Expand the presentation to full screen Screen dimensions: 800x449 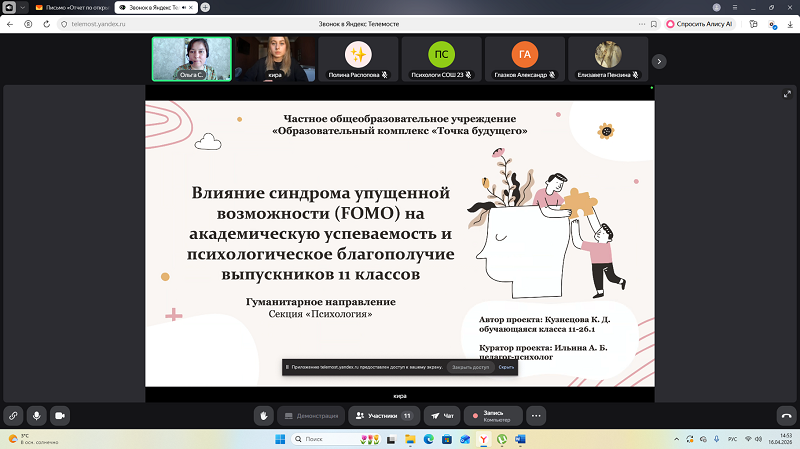[x=787, y=94]
